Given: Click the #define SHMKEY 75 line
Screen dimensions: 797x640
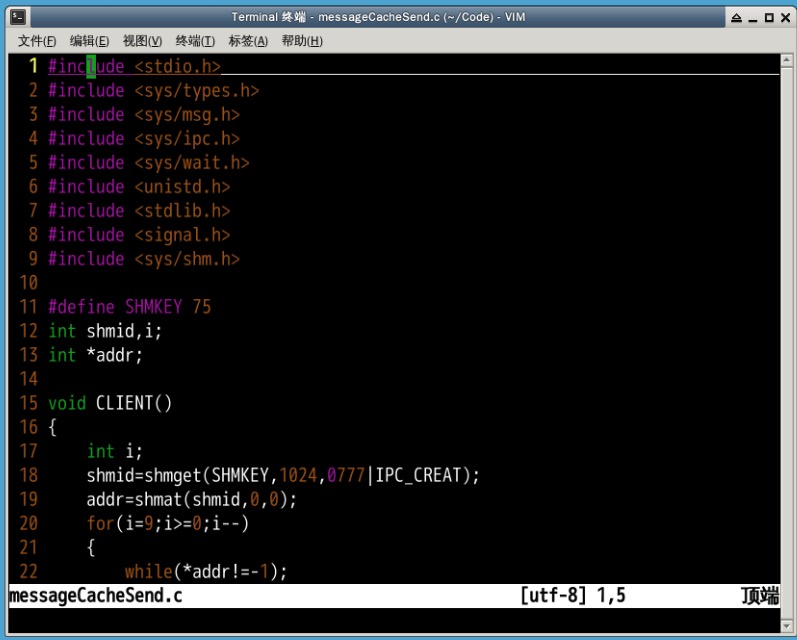Looking at the screenshot, I should coord(129,307).
